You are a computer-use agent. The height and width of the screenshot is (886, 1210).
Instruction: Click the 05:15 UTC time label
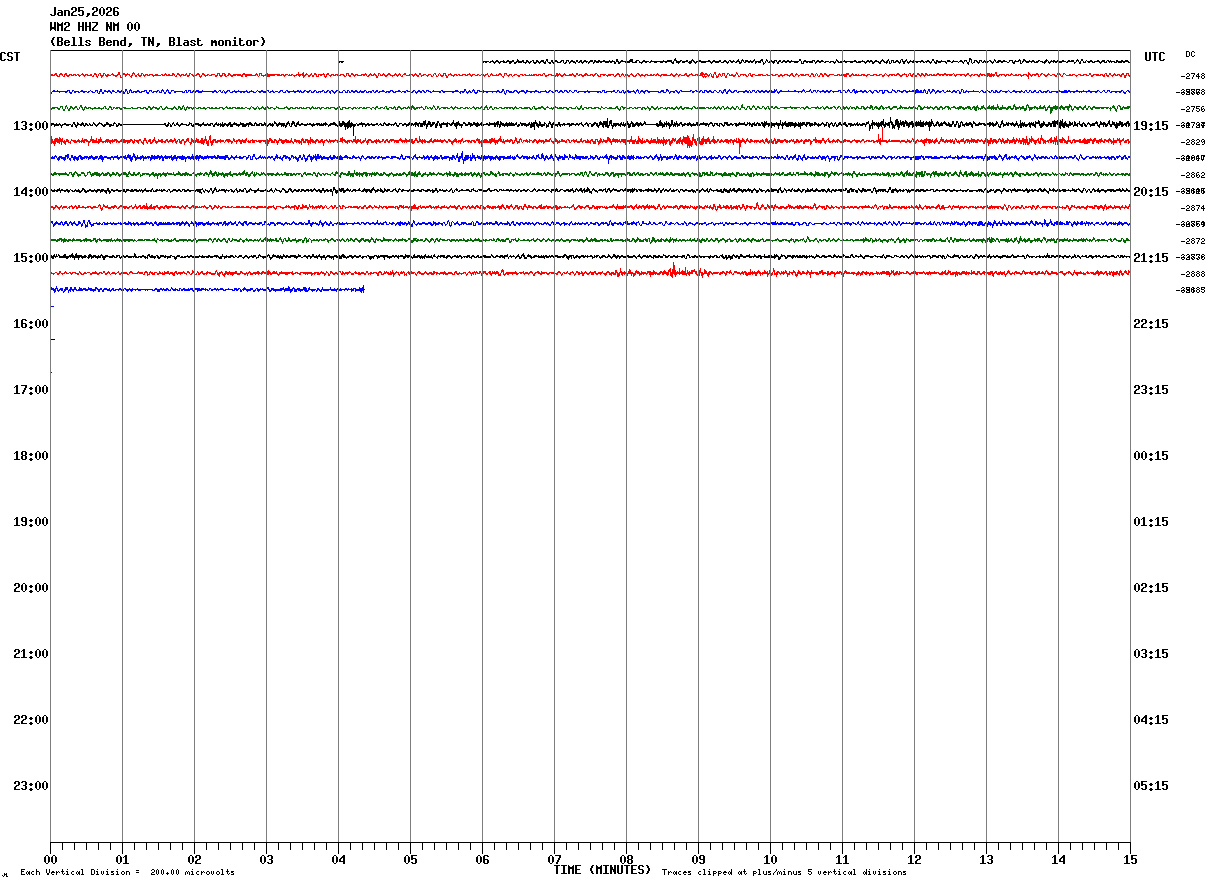coord(1151,786)
